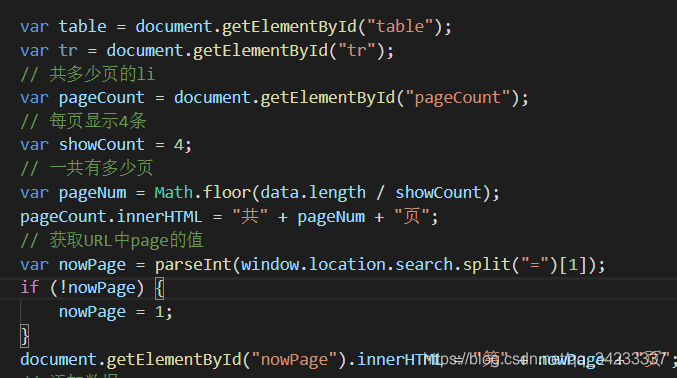Click the variable name 'table' in first line
This screenshot has width=677, height=378.
point(82,27)
